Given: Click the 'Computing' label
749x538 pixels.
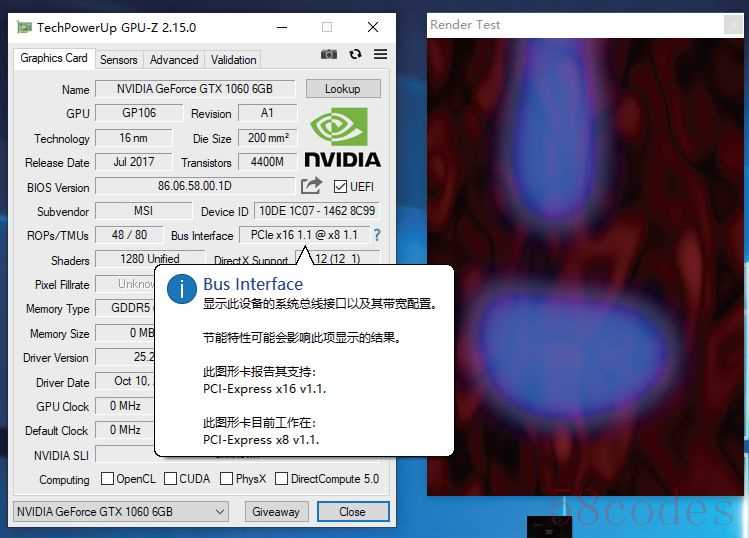Looking at the screenshot, I should tap(64, 480).
